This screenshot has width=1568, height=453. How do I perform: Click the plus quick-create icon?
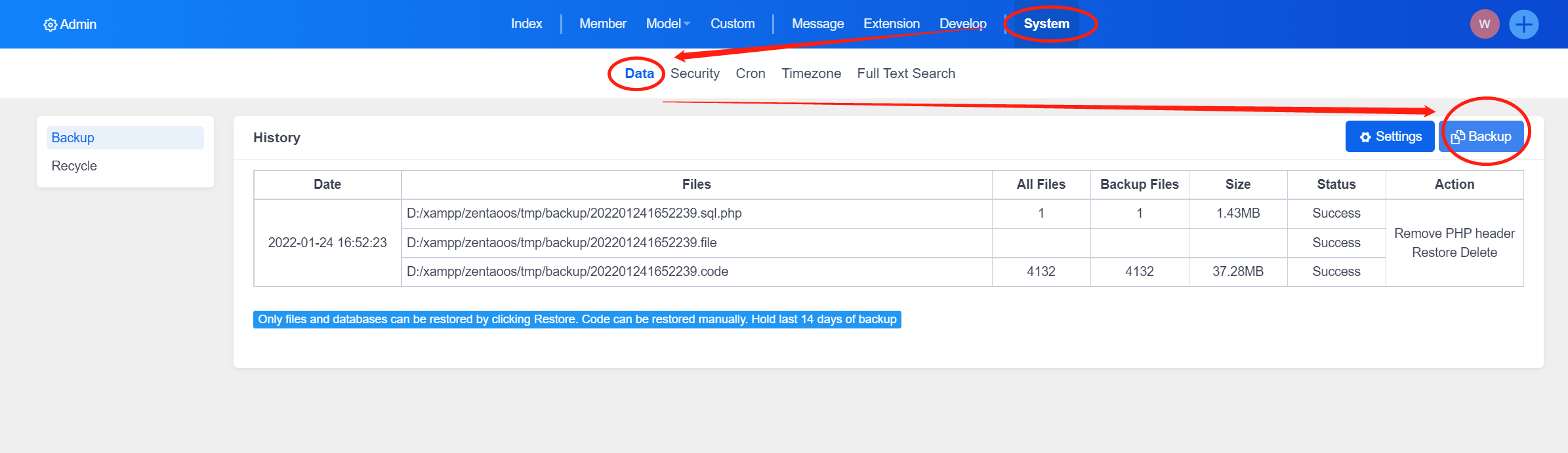pos(1523,24)
